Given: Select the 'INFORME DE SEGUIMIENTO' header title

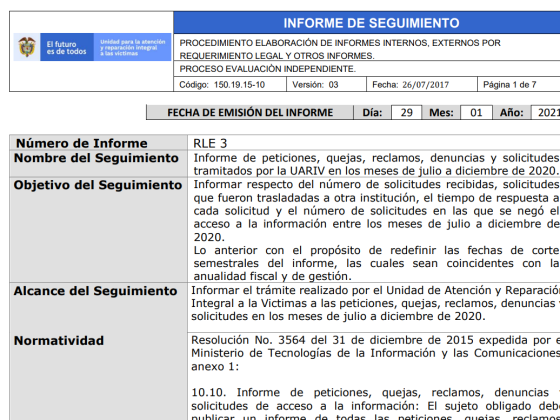Looking at the screenshot, I should pyautogui.click(x=371, y=23).
